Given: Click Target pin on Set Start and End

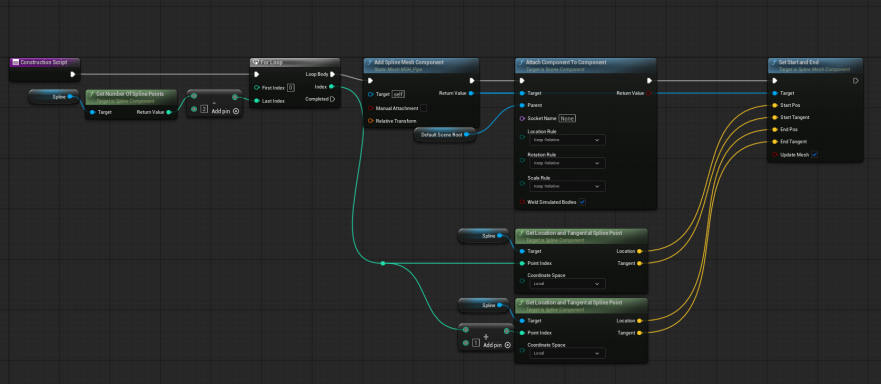Looking at the screenshot, I should [x=775, y=93].
